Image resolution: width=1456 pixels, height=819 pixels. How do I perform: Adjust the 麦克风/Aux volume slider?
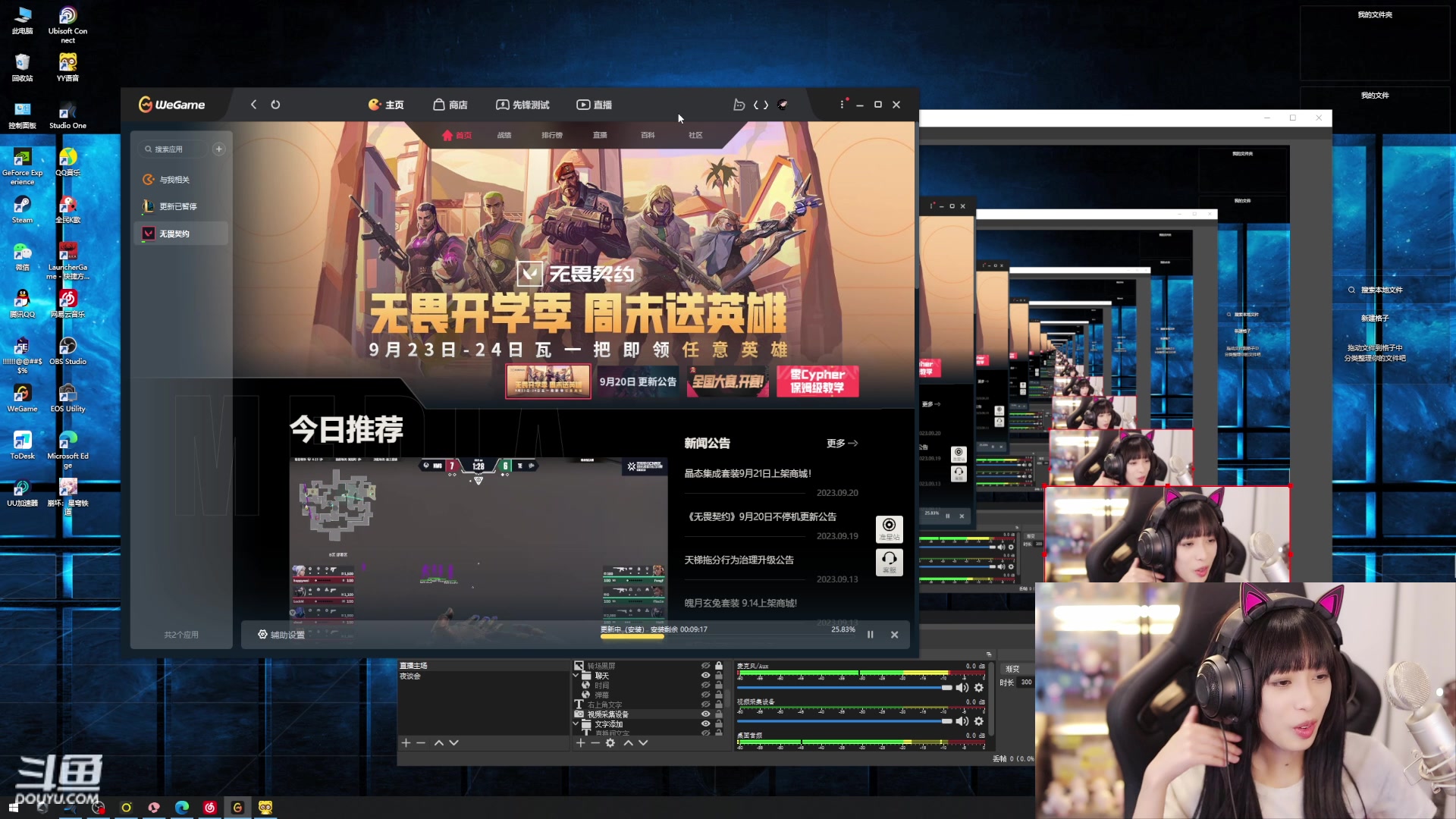point(846,688)
